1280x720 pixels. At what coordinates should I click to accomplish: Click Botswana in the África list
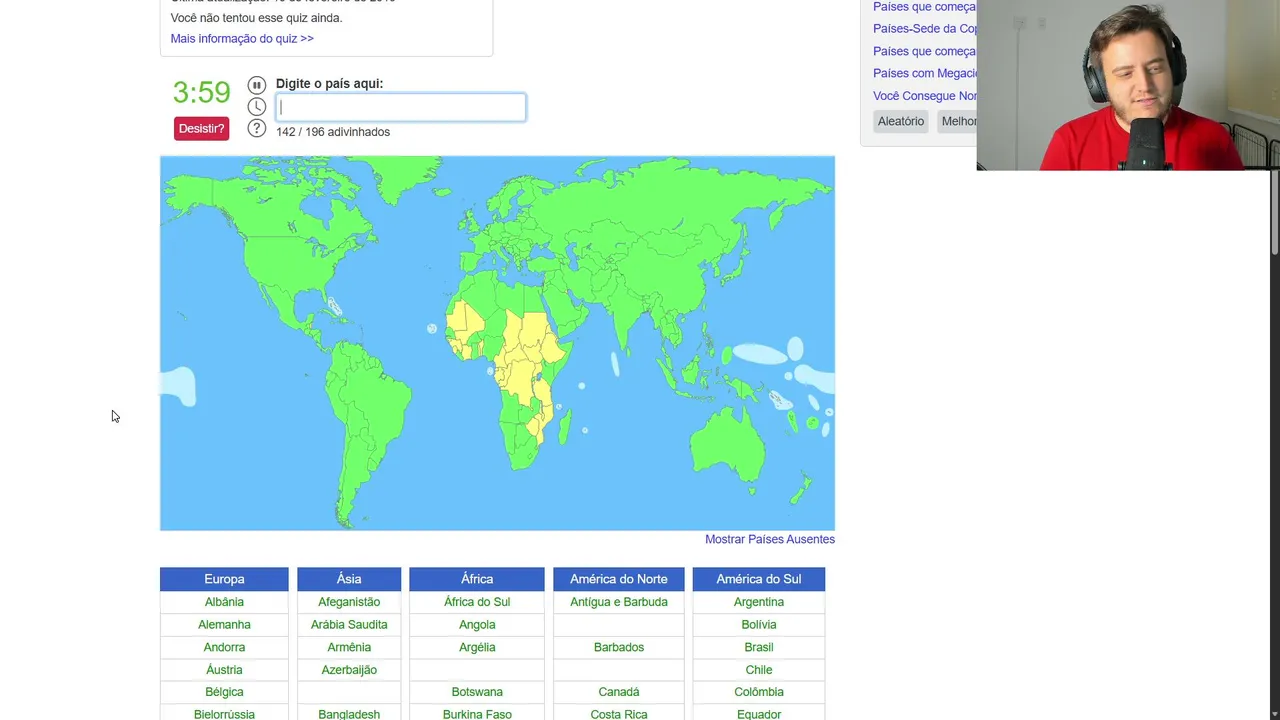tap(477, 692)
